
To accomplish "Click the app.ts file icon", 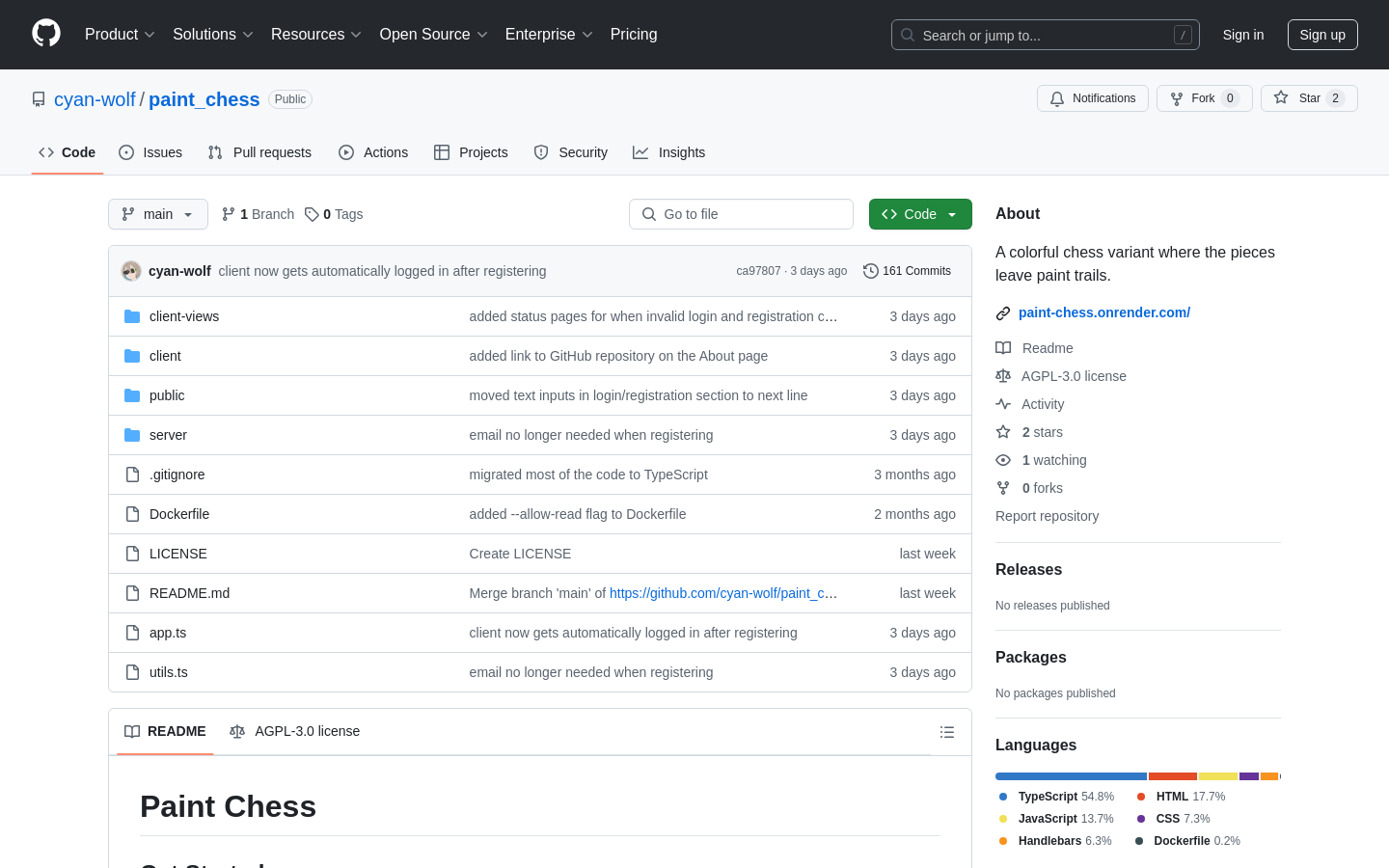I will [x=132, y=633].
